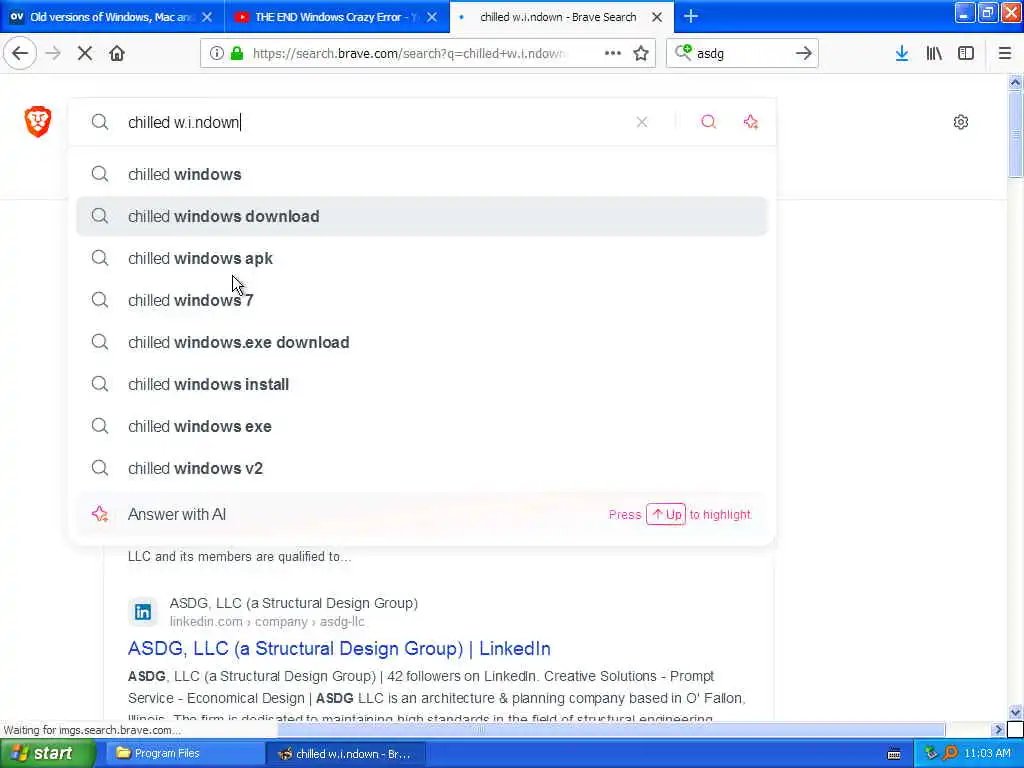The height and width of the screenshot is (768, 1024).
Task: Open page actions three-dot menu
Action: pos(613,54)
